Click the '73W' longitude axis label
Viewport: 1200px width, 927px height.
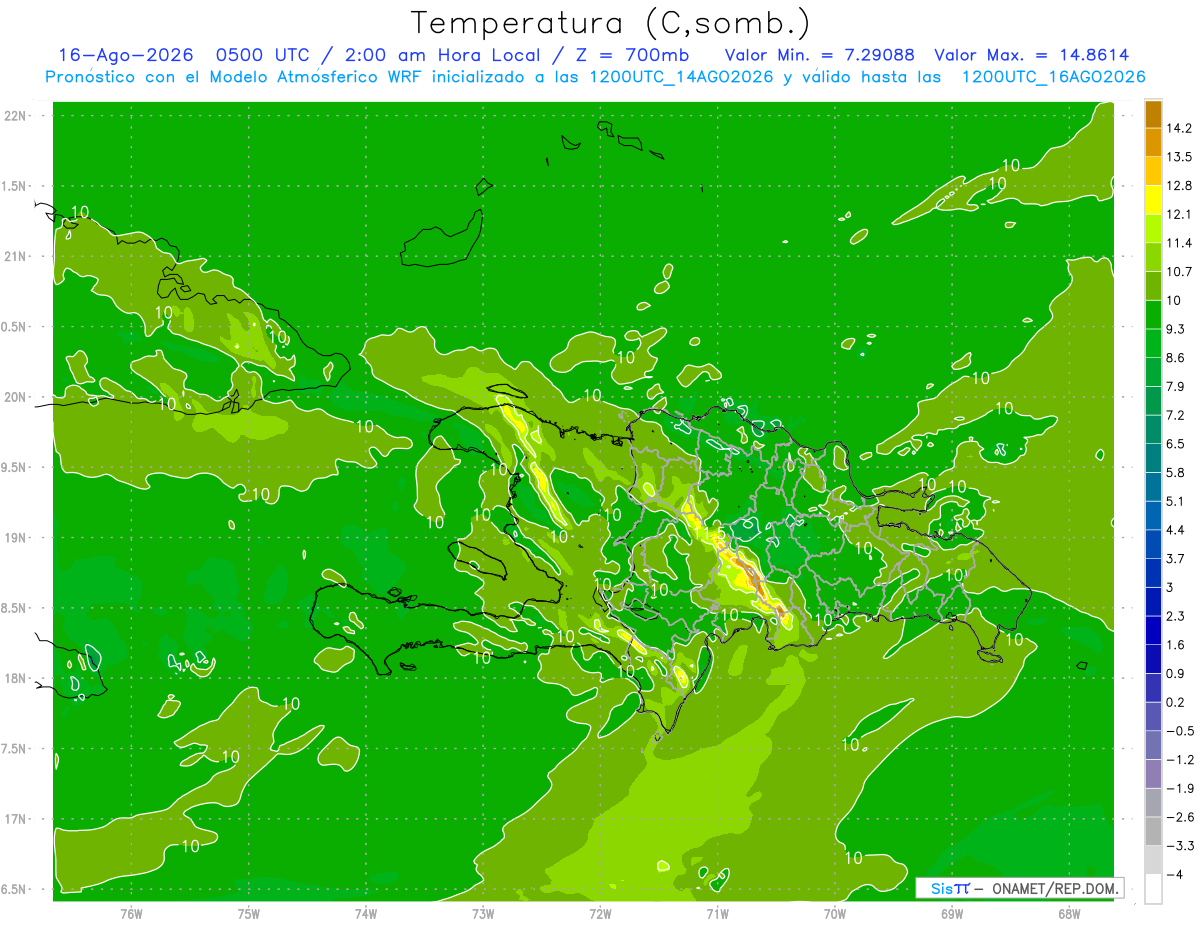[x=483, y=914]
